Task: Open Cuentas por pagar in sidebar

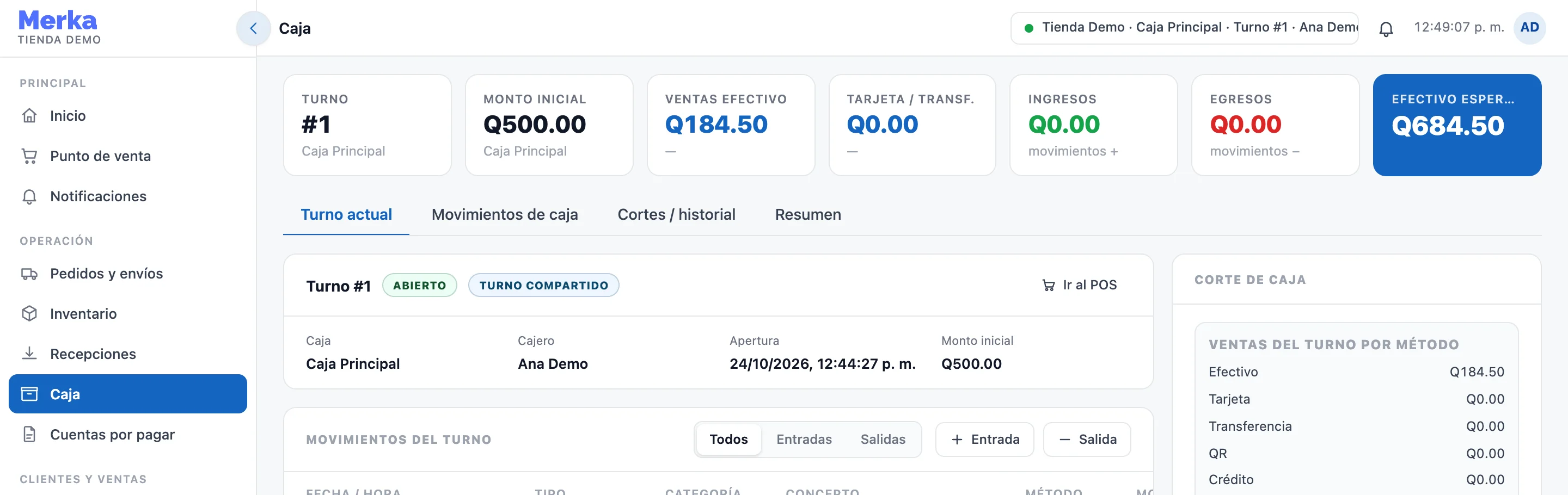Action: [x=128, y=434]
